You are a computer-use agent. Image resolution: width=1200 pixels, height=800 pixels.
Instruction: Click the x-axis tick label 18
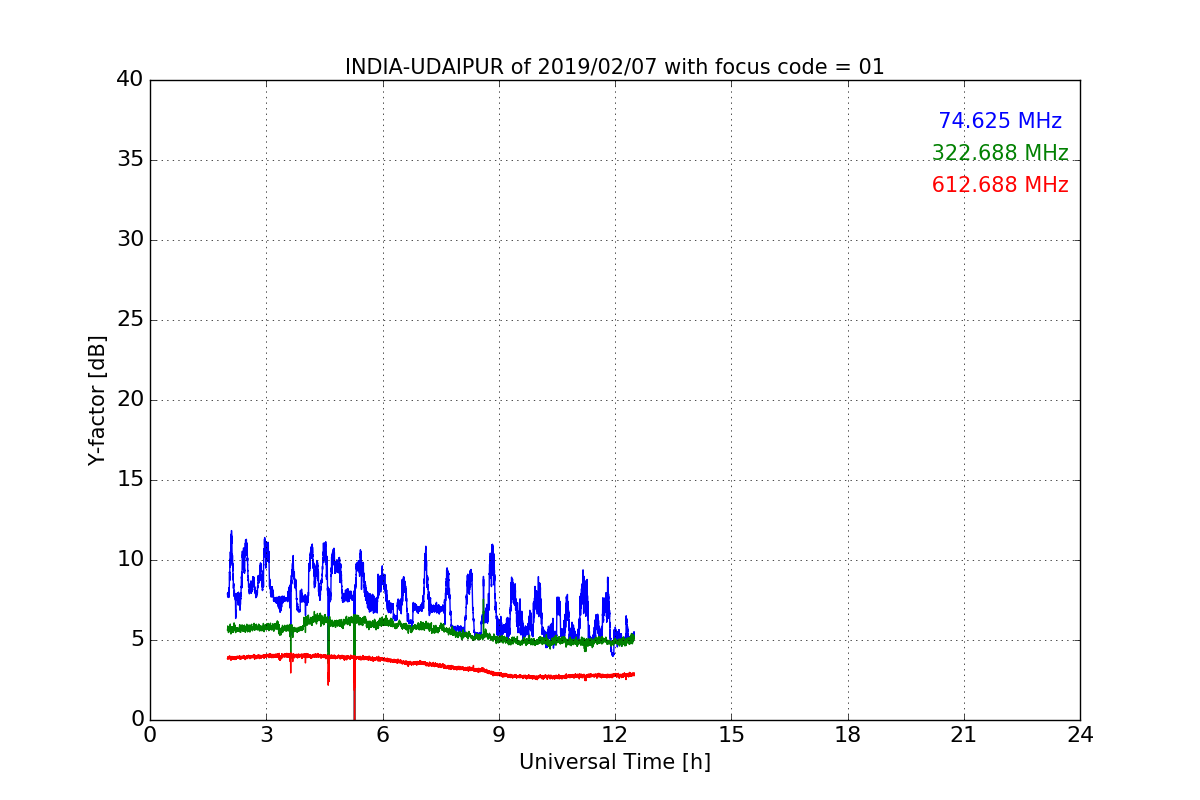[x=848, y=735]
